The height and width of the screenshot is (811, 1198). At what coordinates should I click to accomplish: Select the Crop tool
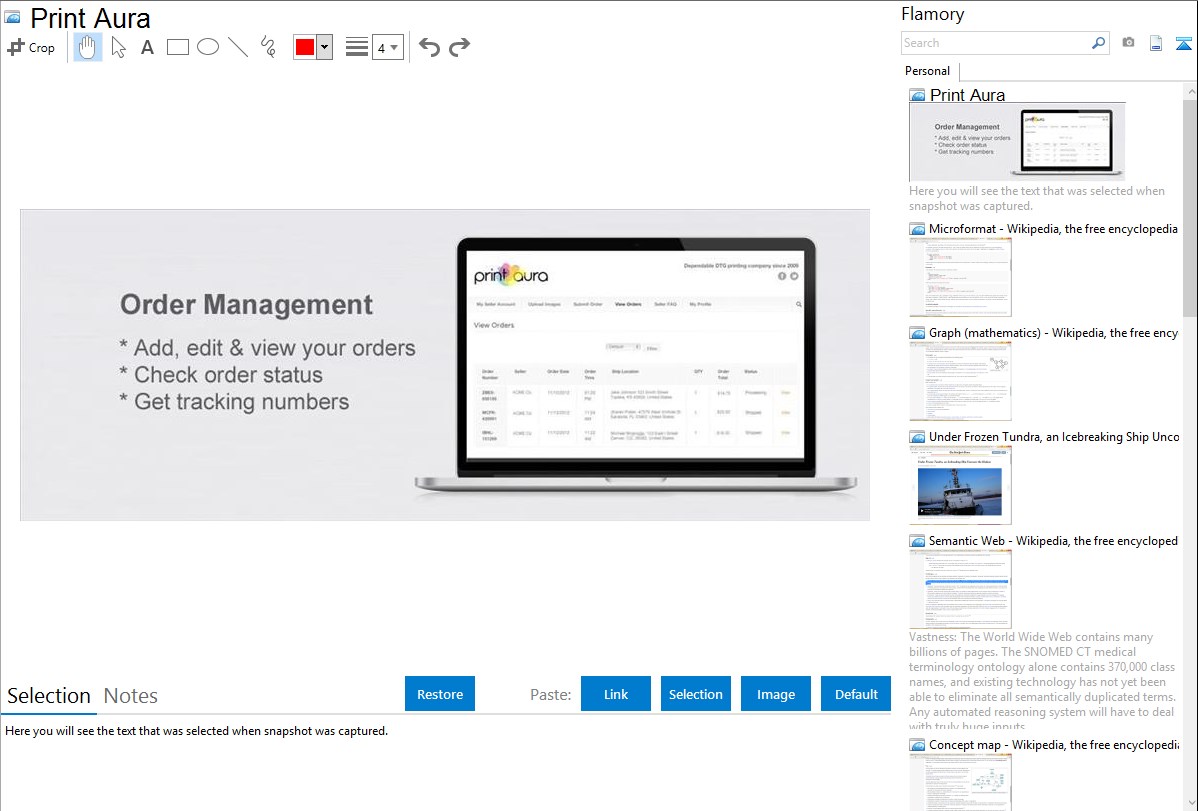point(31,47)
